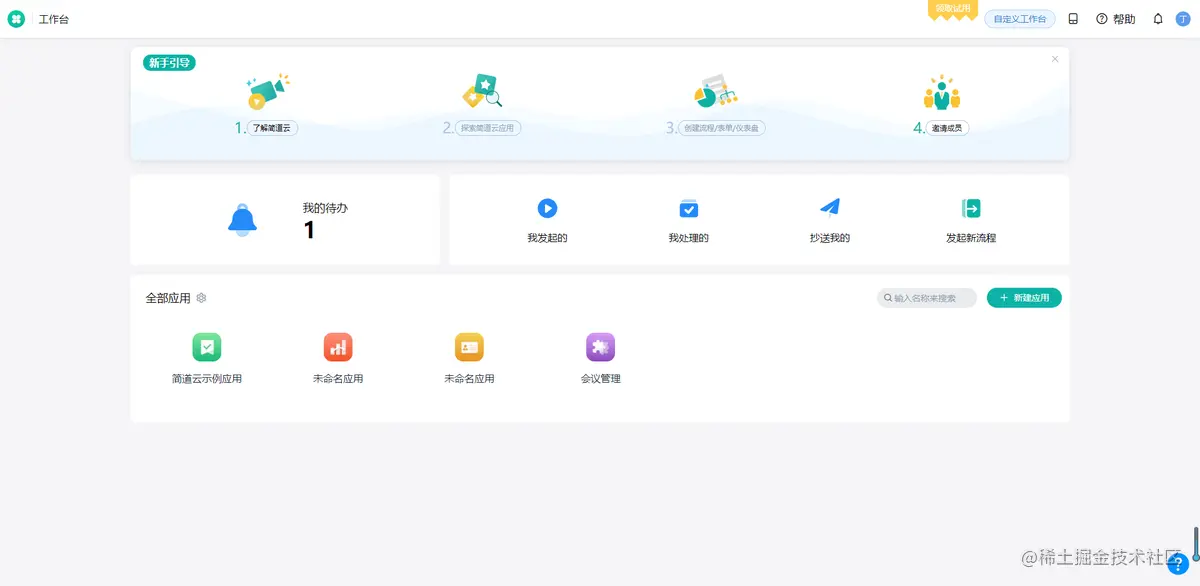Click the explore apps magnifier illustration
1200x586 pixels.
(481, 91)
